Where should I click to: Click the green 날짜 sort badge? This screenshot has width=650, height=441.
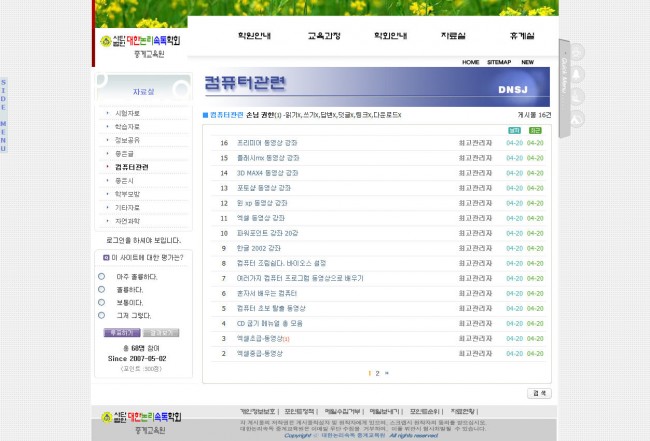point(514,130)
